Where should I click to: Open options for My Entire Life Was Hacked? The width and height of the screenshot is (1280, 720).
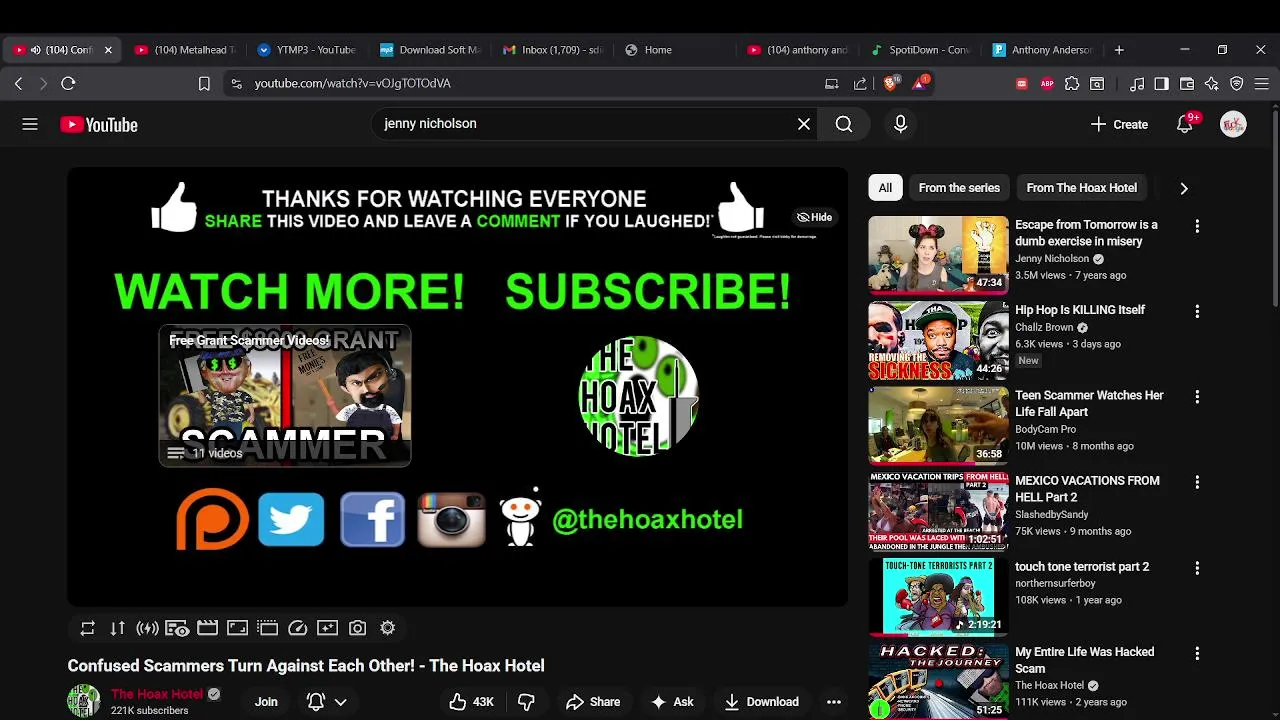[x=1197, y=653]
